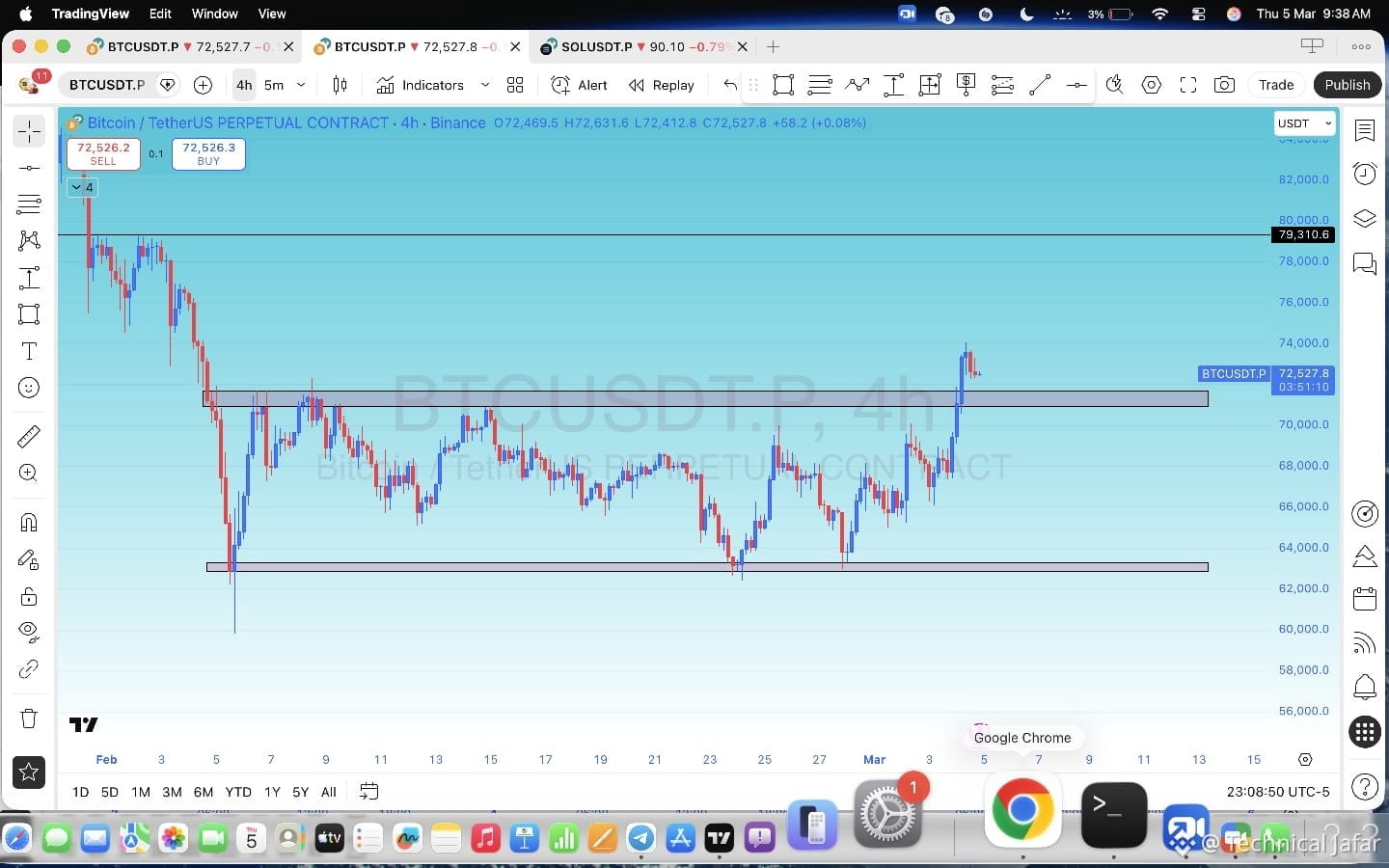The height and width of the screenshot is (868, 1389).
Task: Open the timezone menu showing UTC-5
Action: tap(1278, 792)
